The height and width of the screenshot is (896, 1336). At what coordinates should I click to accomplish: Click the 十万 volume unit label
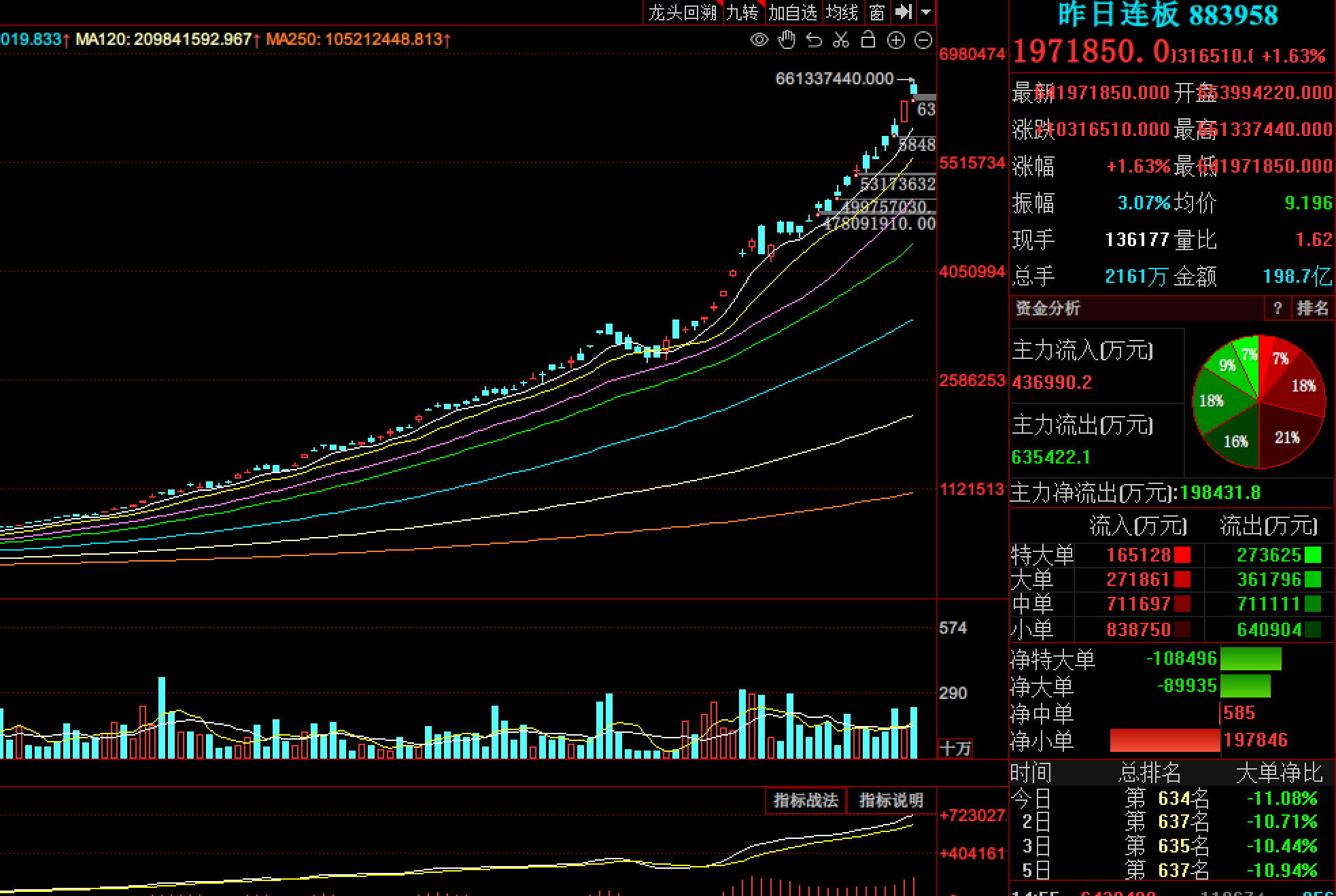pyautogui.click(x=955, y=748)
